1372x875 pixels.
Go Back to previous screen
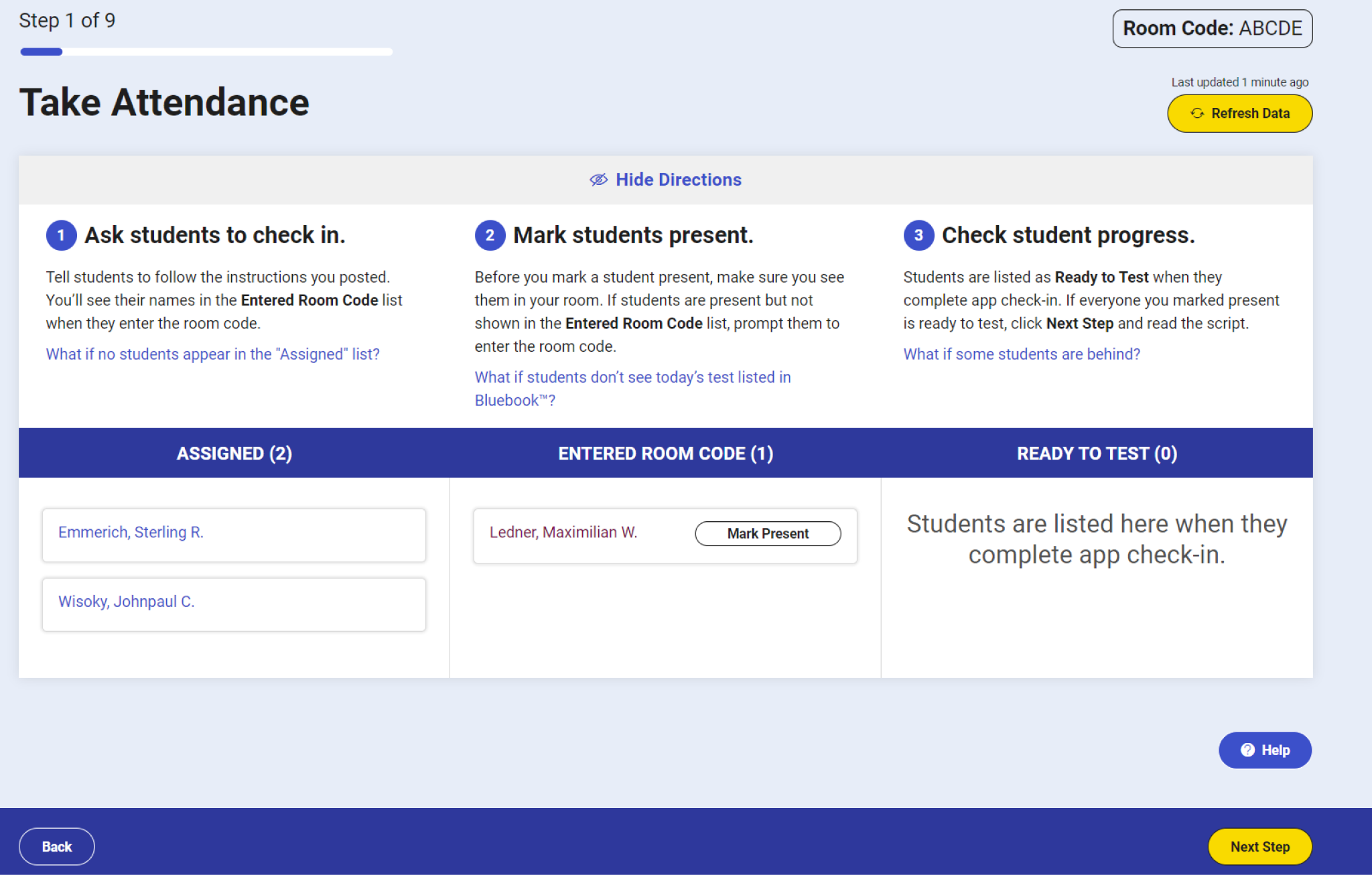[57, 846]
